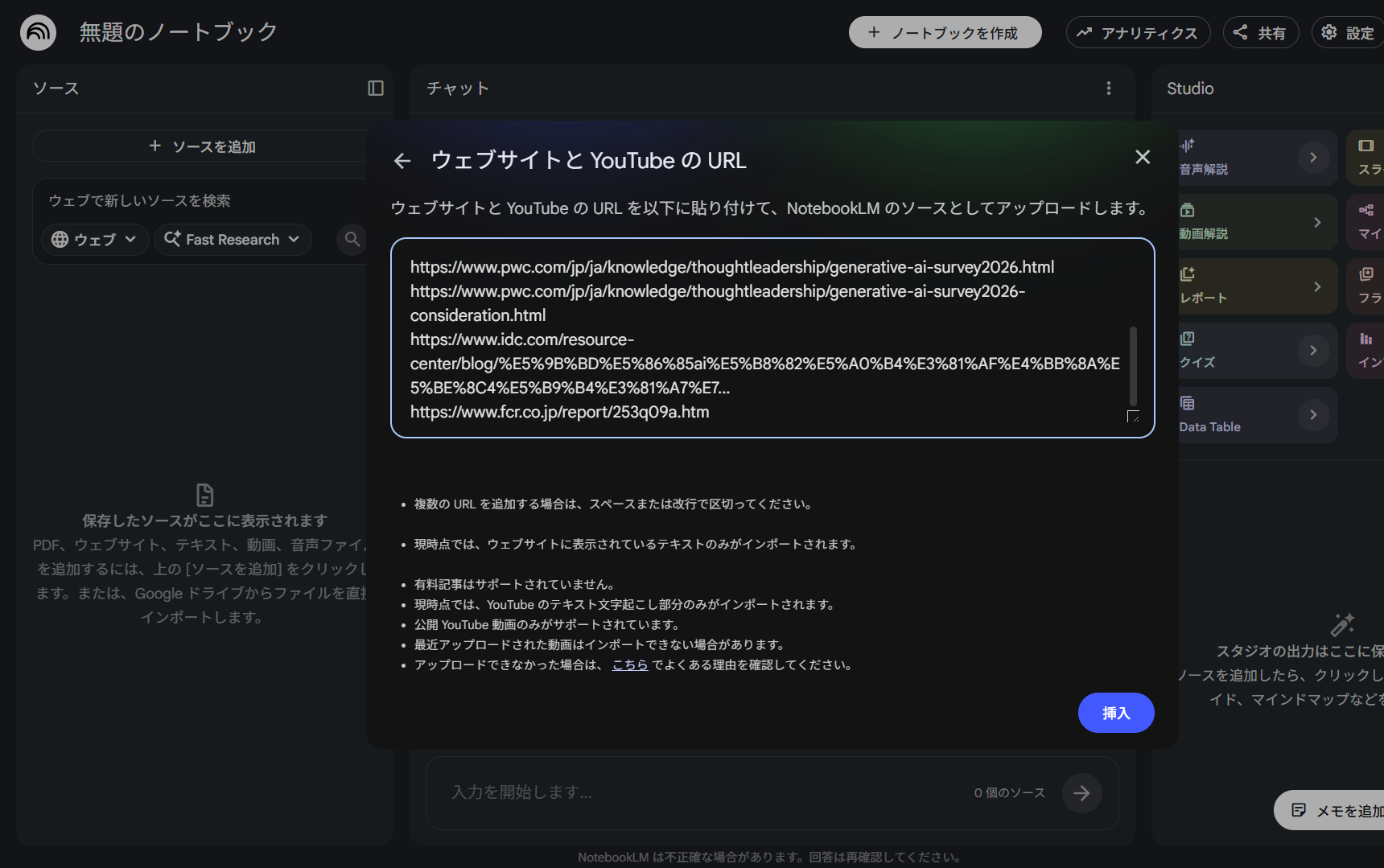Viewport: 1384px width, 868px height.
Task: Go back with the dialog's left arrow
Action: click(402, 161)
